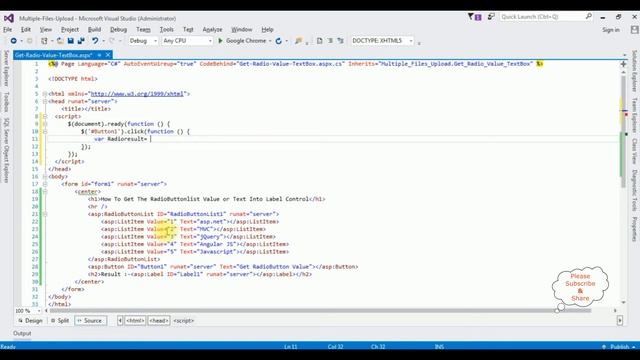This screenshot has width=640, height=360.
Task: Click the Redo toolbar icon
Action: (x=111, y=41)
